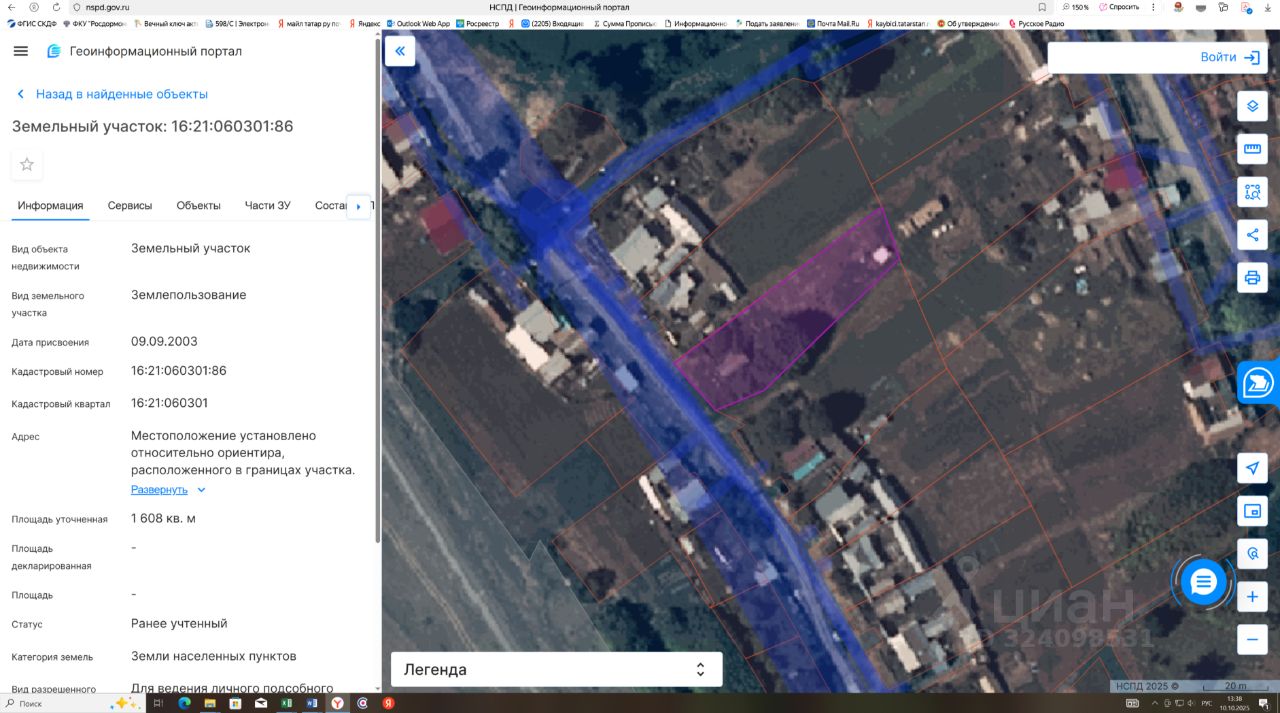
Task: Click the area value 1 608 кв. м
Action: click(163, 518)
